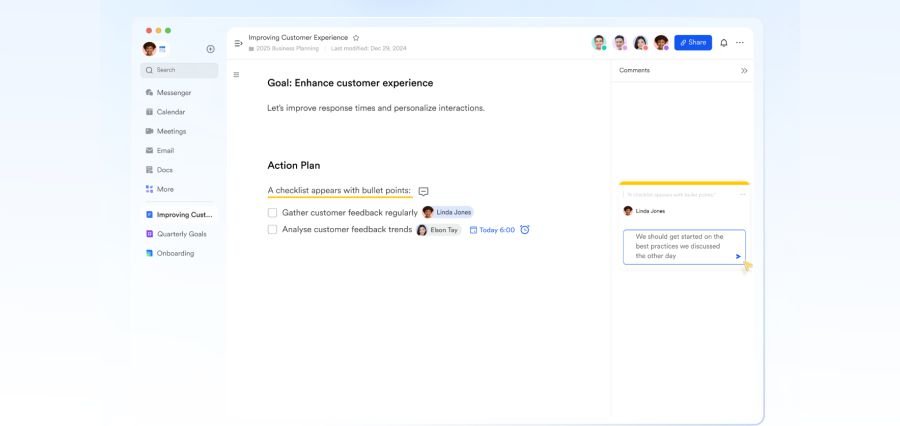Click the plus icon in sidebar header
Image resolution: width=900 pixels, height=426 pixels.
(x=210, y=49)
